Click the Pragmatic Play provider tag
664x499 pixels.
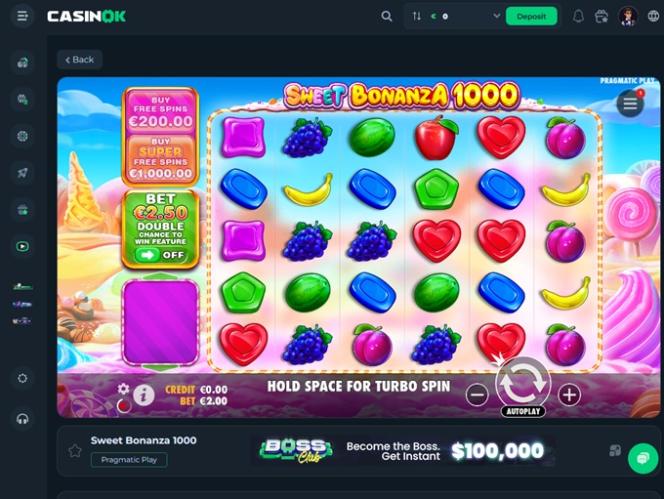click(129, 460)
